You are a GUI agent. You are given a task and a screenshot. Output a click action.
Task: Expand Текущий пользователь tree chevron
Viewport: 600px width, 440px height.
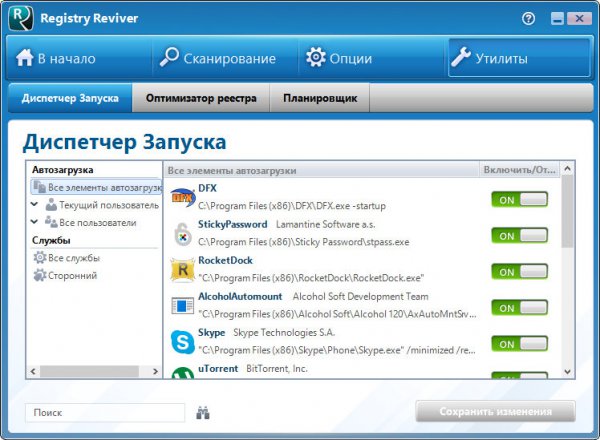[34, 204]
